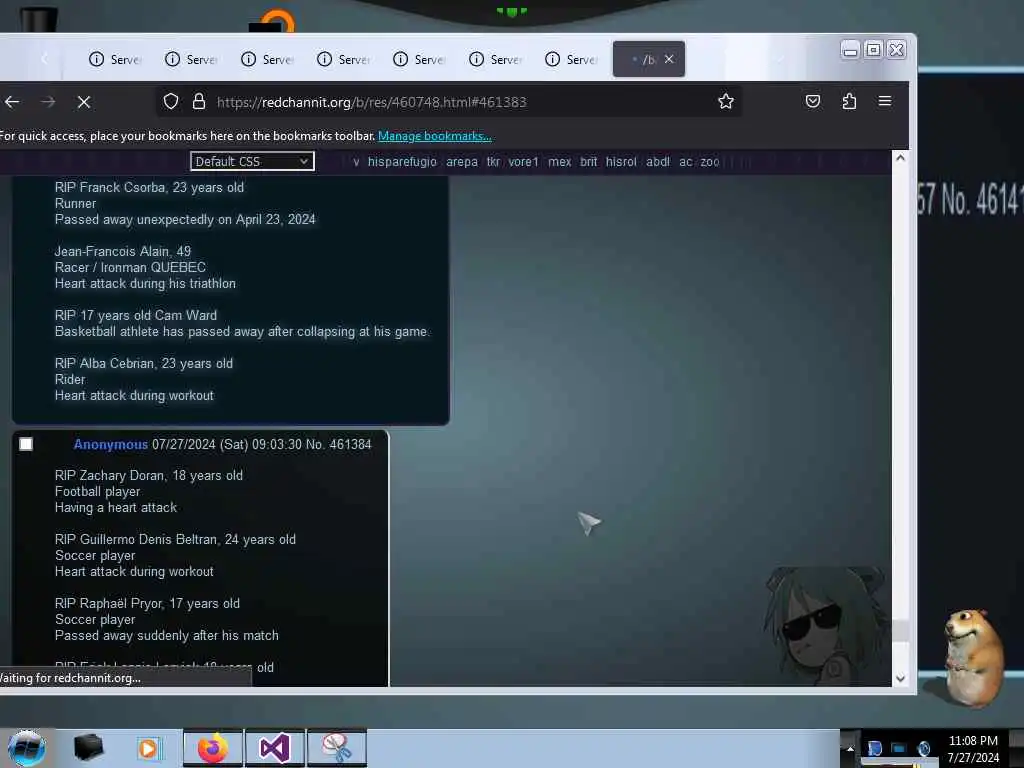Go to the hisrol board link
Screen dimensions: 1024x768
[621, 162]
